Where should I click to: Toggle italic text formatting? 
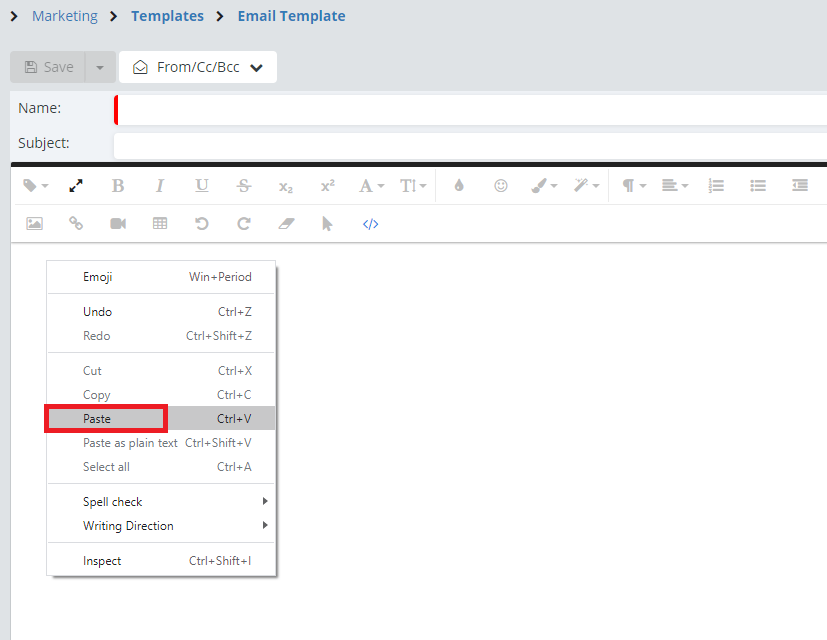(160, 185)
